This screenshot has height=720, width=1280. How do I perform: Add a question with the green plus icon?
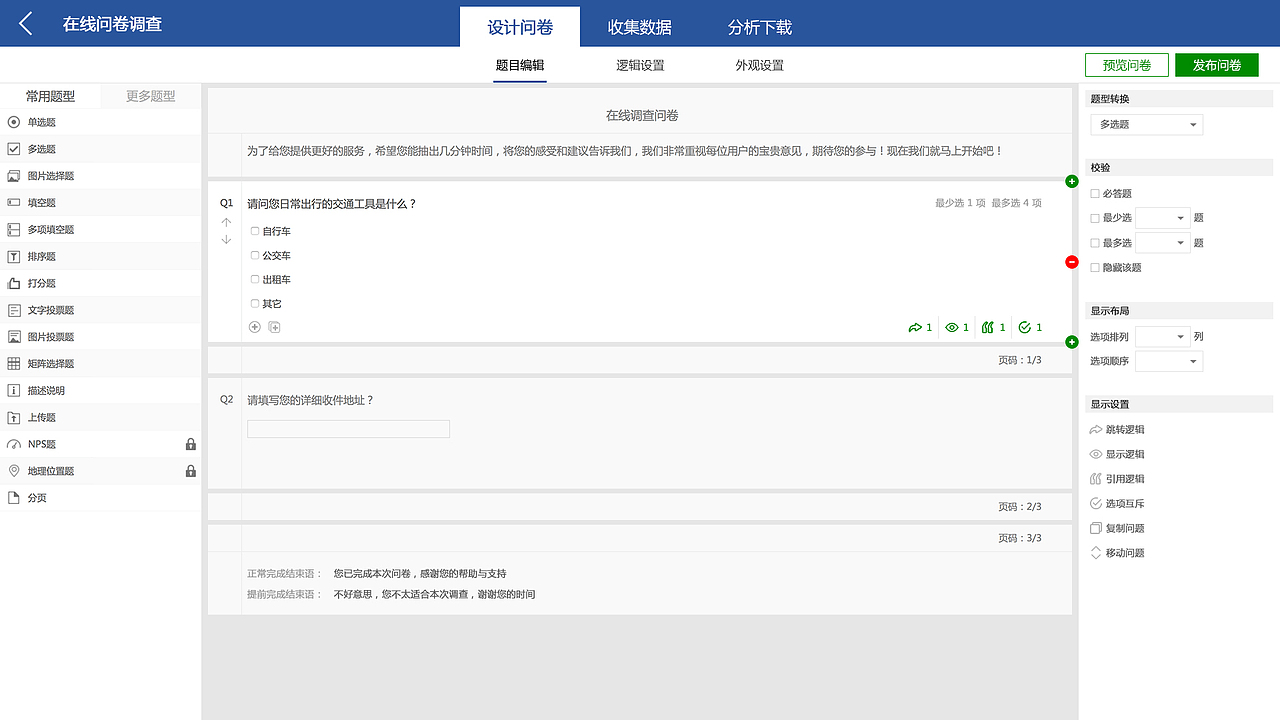1071,181
